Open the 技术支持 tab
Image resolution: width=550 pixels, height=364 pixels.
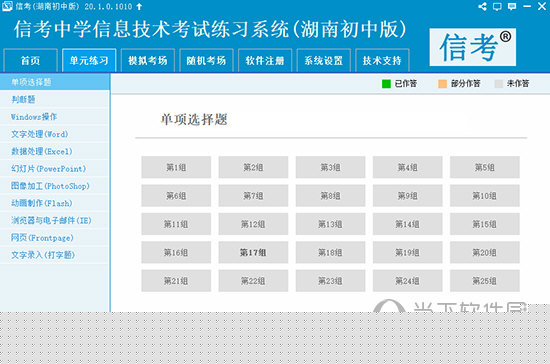382,60
